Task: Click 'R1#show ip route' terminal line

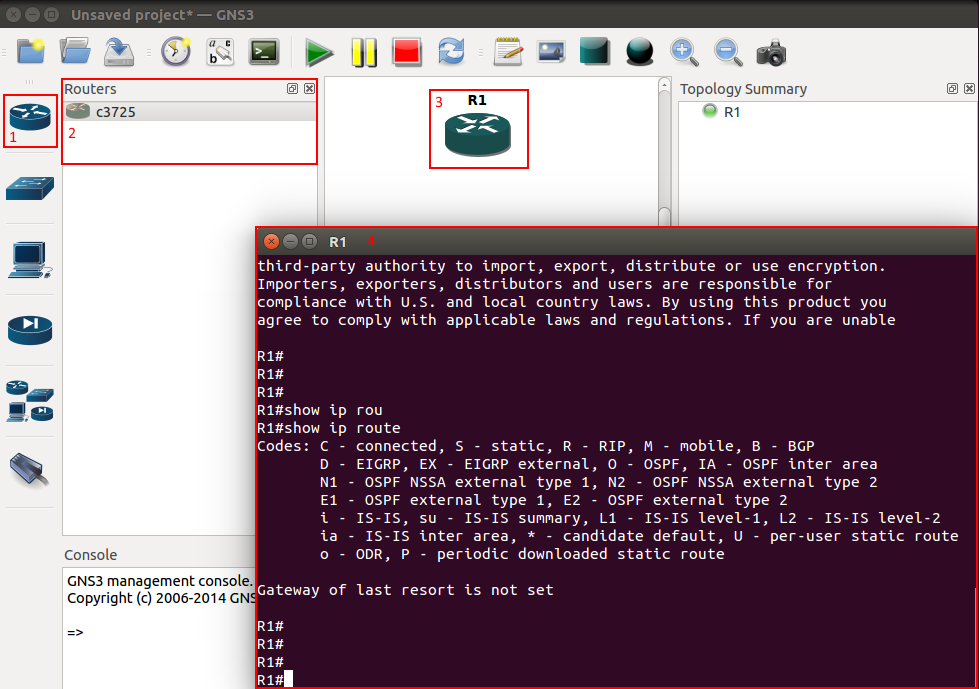Action: [329, 428]
